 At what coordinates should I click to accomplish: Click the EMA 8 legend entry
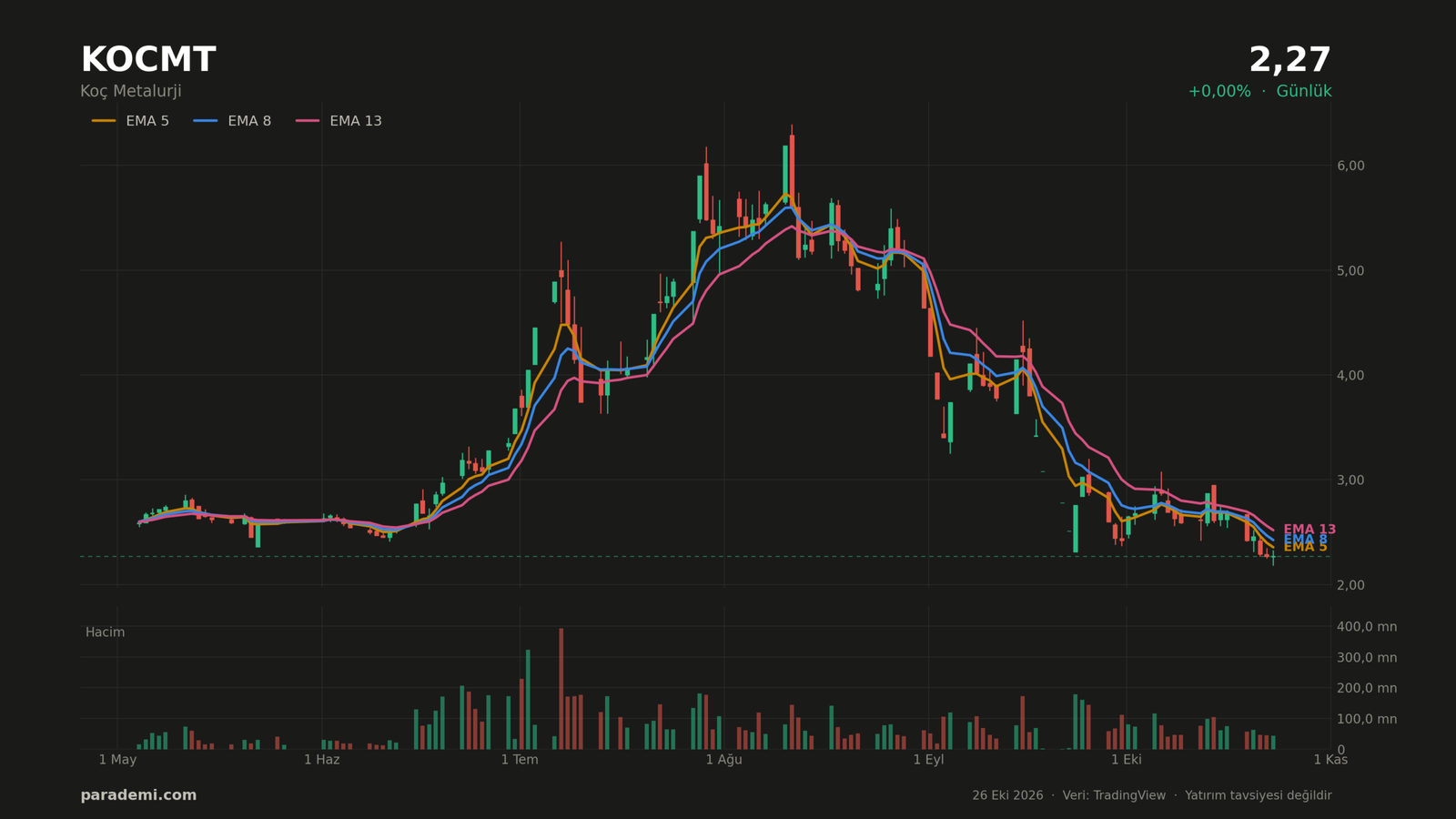pyautogui.click(x=232, y=121)
